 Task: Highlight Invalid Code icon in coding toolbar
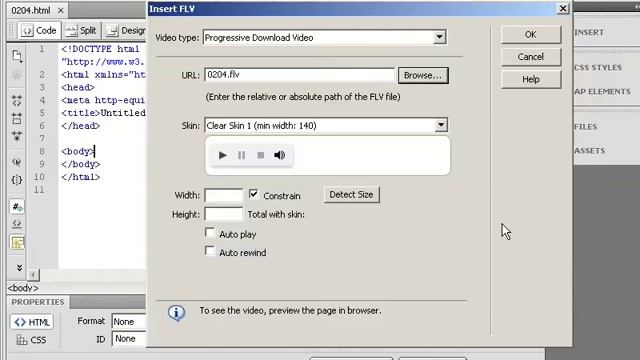coord(17,224)
